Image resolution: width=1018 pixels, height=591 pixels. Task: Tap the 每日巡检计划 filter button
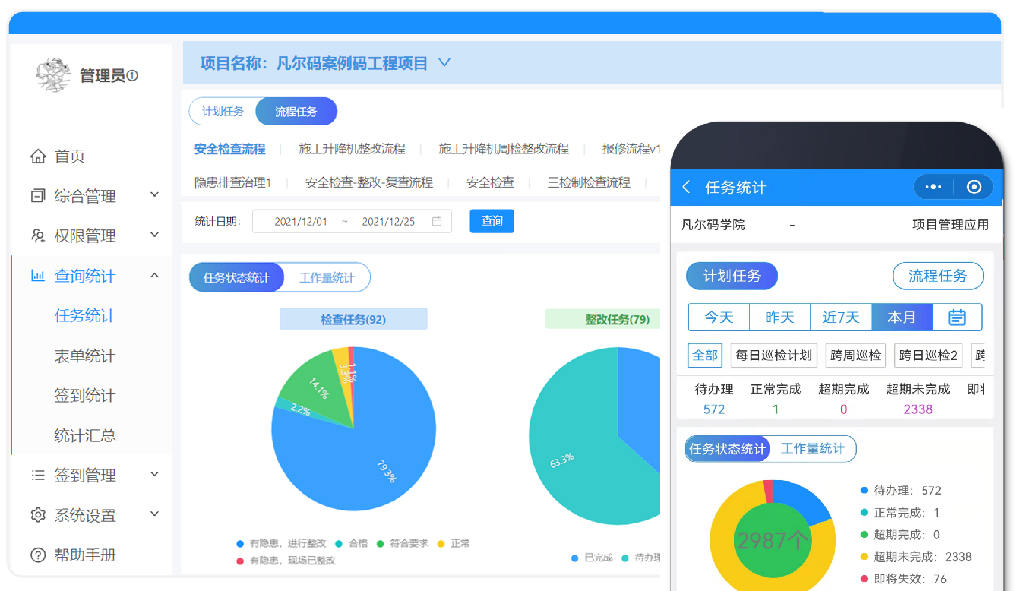774,355
